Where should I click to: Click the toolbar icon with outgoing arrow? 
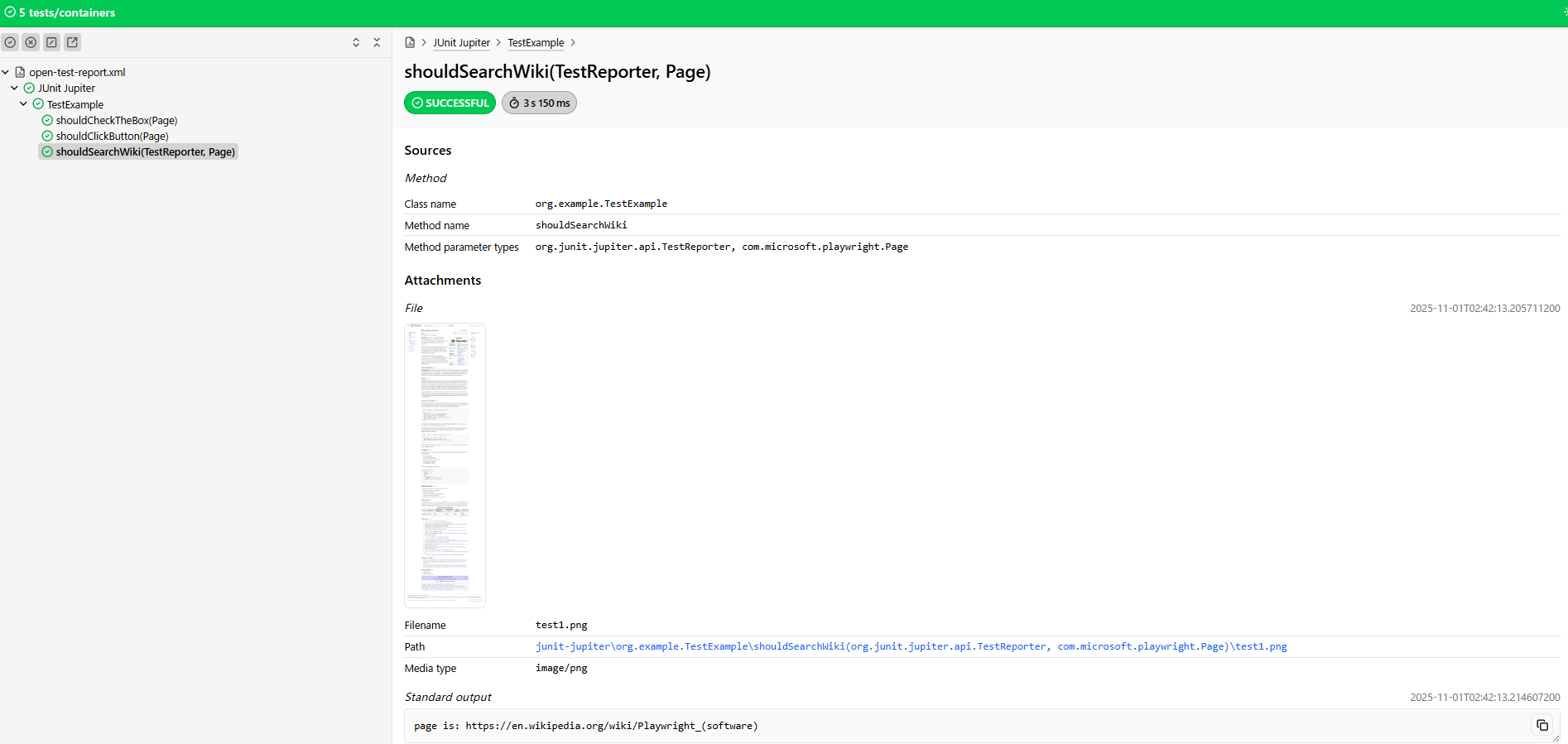click(x=72, y=42)
